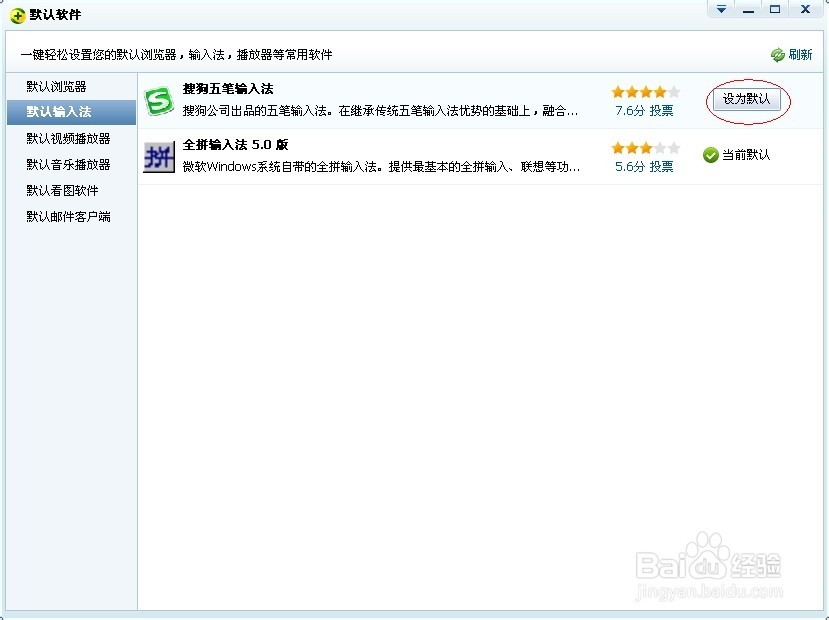Switch to 默认视频播放器 category
Screen dimensions: 829x620
coord(68,138)
